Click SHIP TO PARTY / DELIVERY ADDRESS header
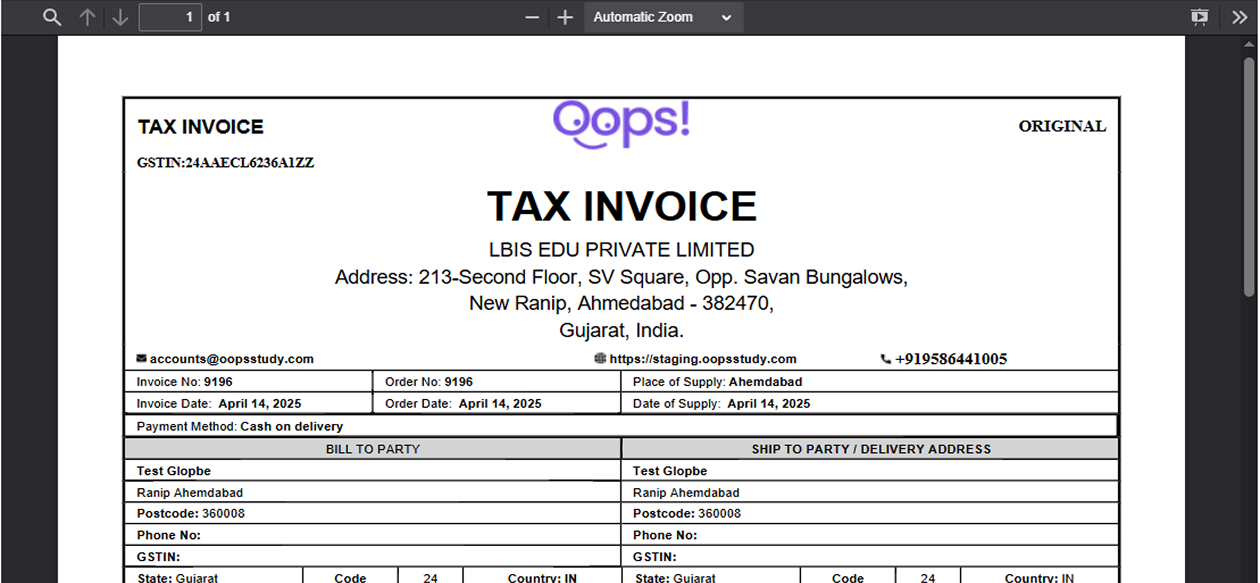This screenshot has height=583, width=1260. [871, 449]
